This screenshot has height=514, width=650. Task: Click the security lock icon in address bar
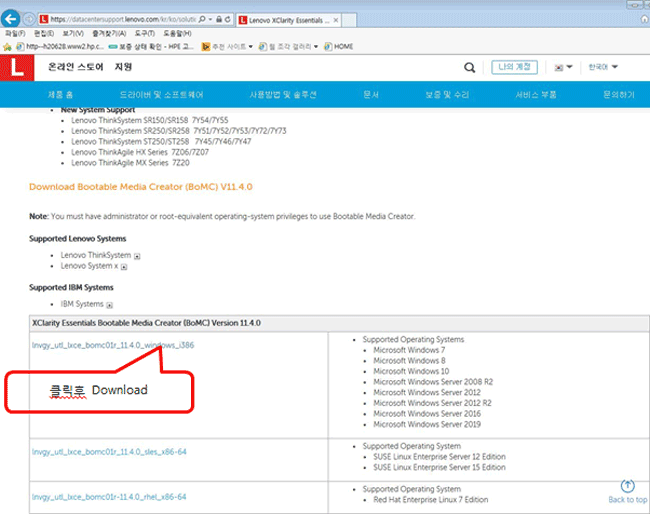[x=219, y=19]
